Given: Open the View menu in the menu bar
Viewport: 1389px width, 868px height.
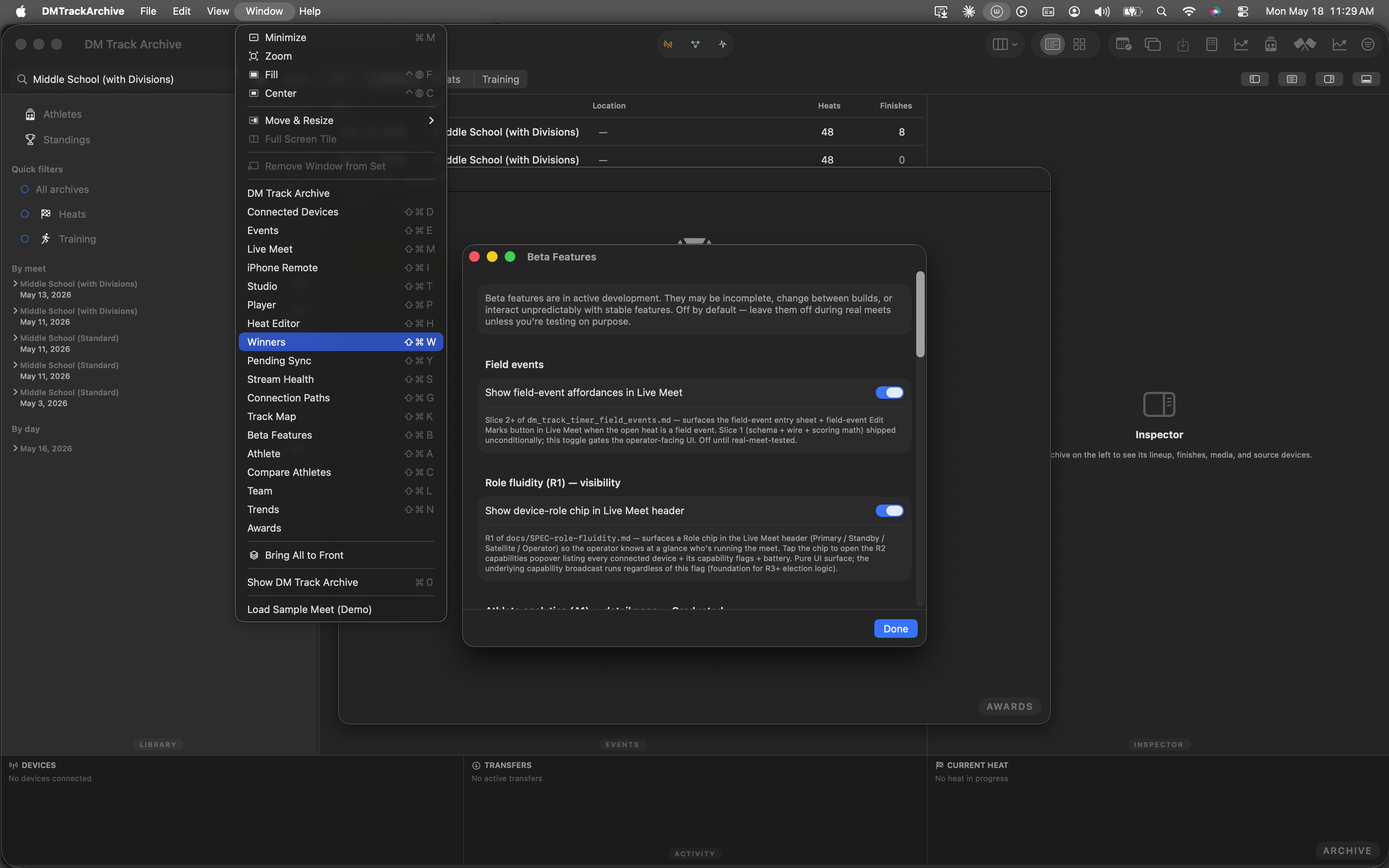Looking at the screenshot, I should pyautogui.click(x=217, y=11).
